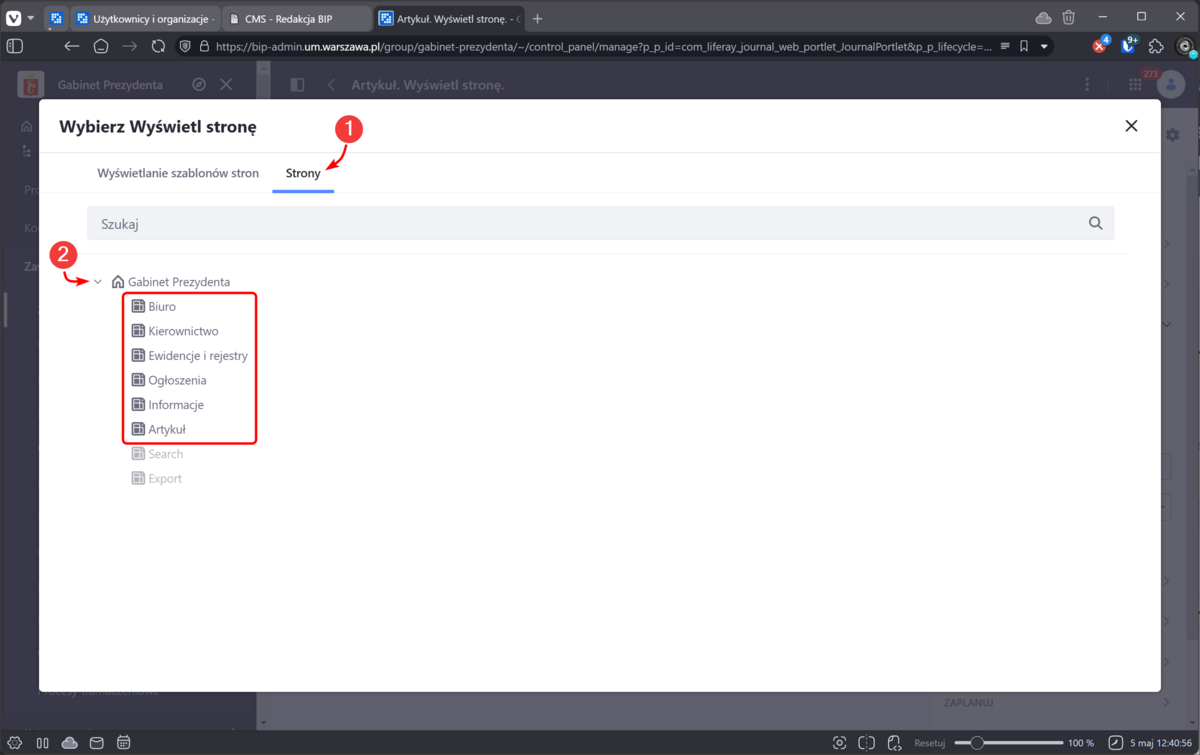
Task: Click the Ogłoszenia page icon
Action: (x=139, y=381)
